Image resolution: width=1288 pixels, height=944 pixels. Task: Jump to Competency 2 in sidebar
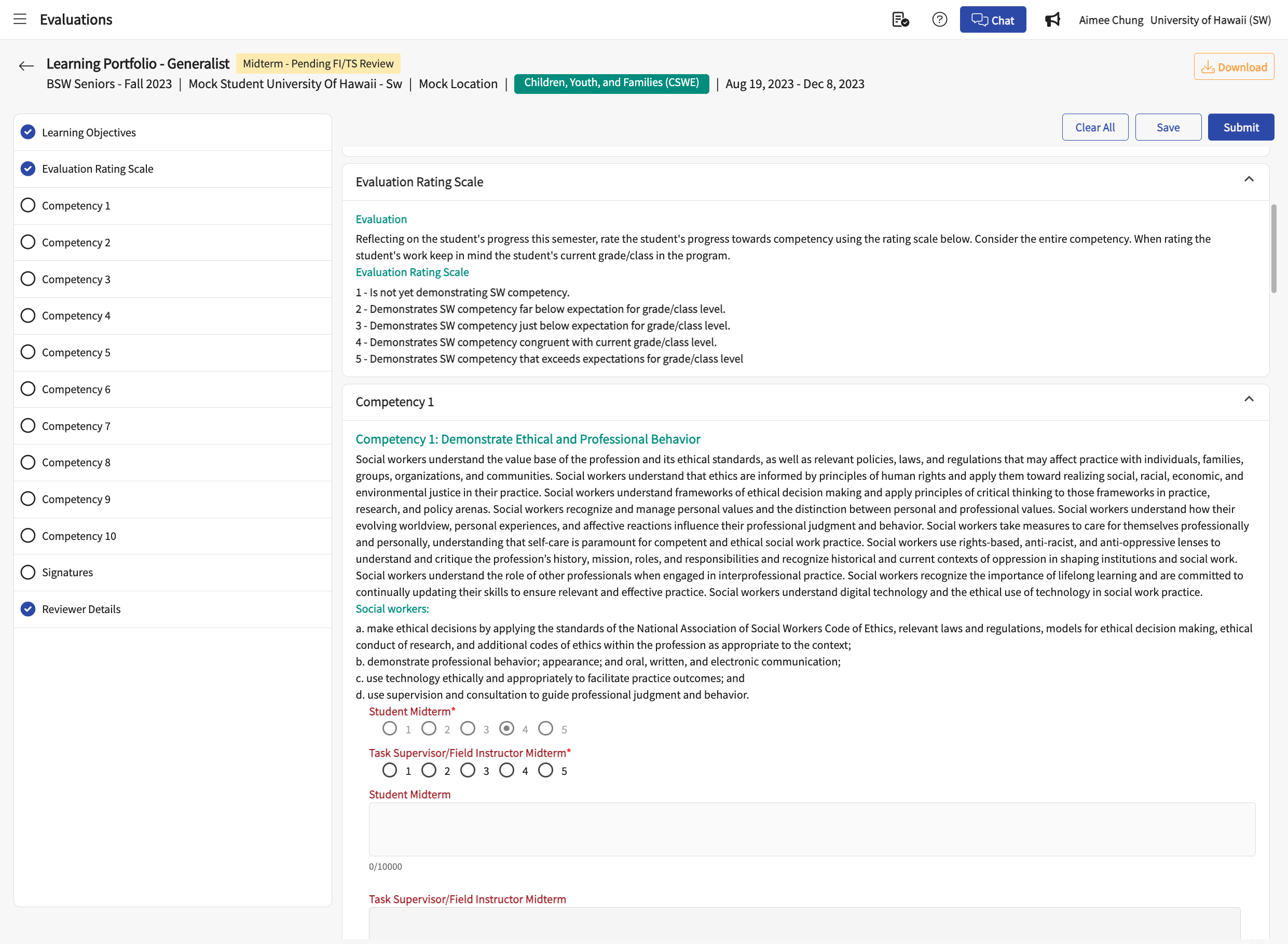click(x=173, y=242)
